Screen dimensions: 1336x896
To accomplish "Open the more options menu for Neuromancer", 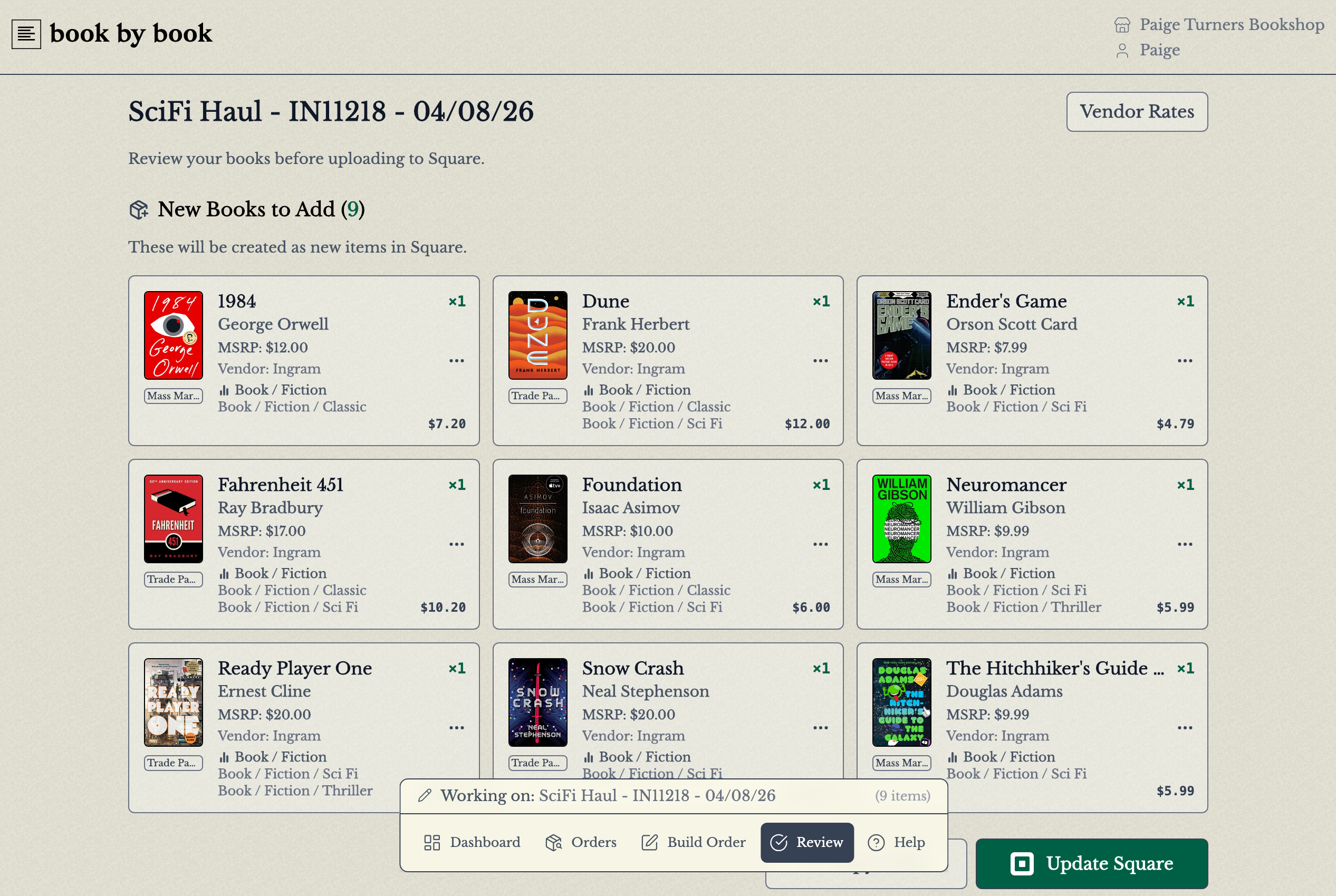I will [x=1185, y=544].
